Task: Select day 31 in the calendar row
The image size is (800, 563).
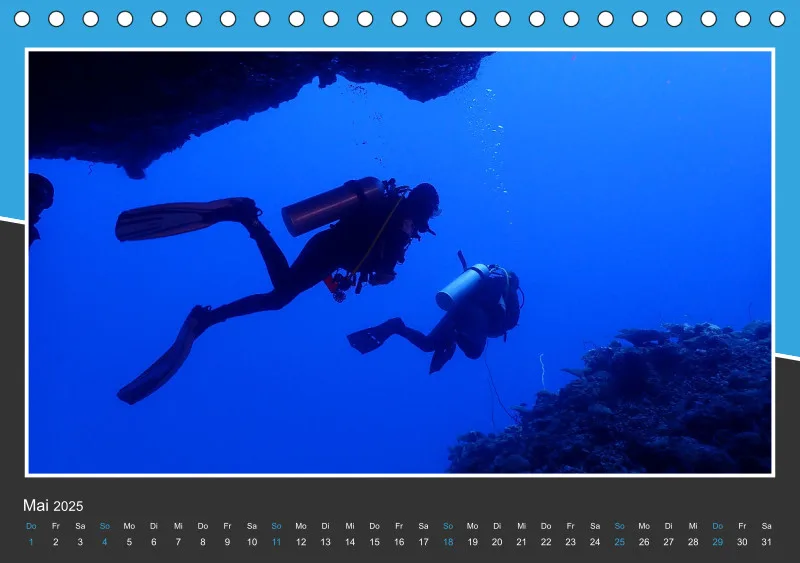Action: 766,542
